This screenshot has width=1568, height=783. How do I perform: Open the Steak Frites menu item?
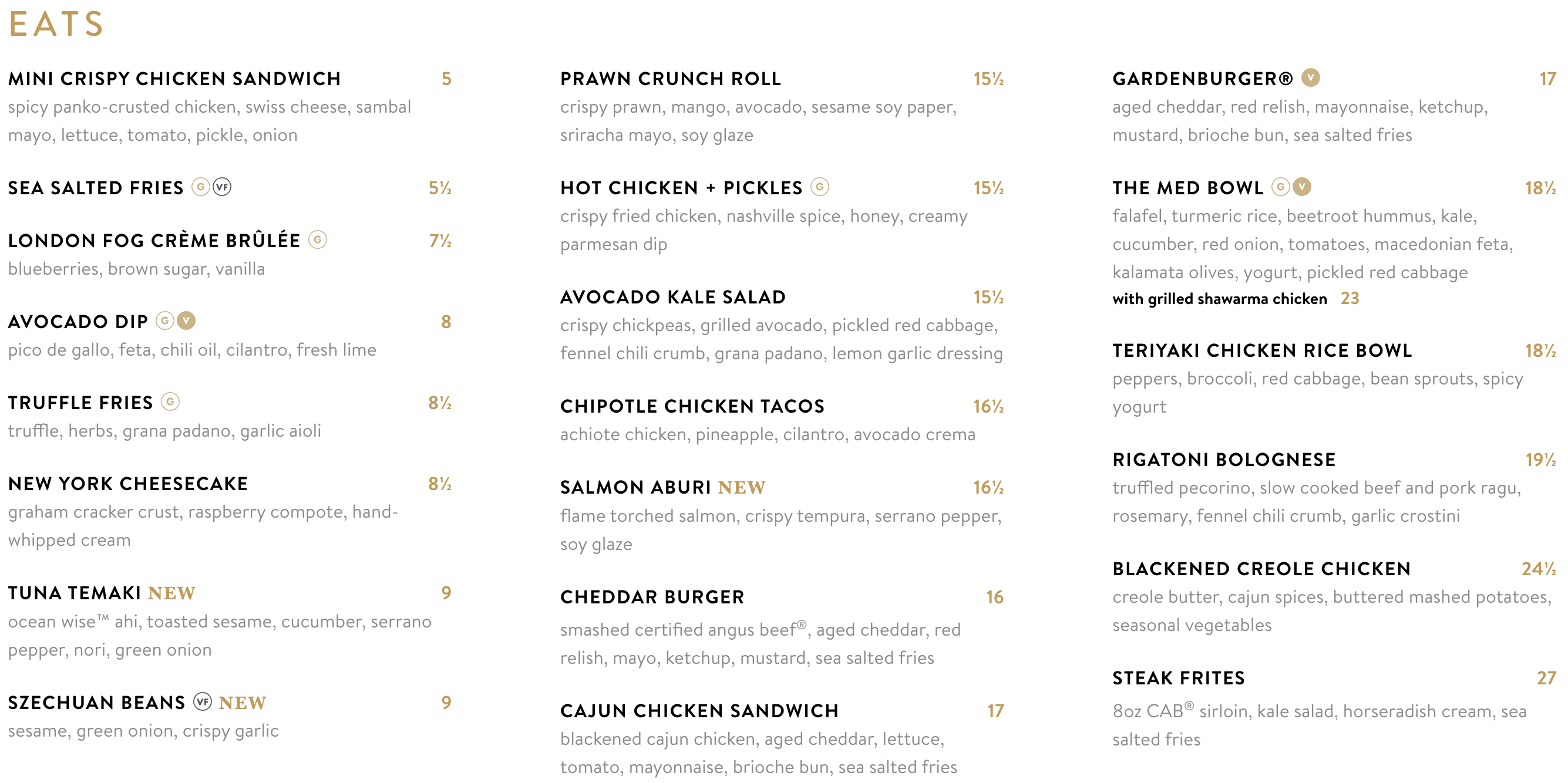click(1179, 678)
